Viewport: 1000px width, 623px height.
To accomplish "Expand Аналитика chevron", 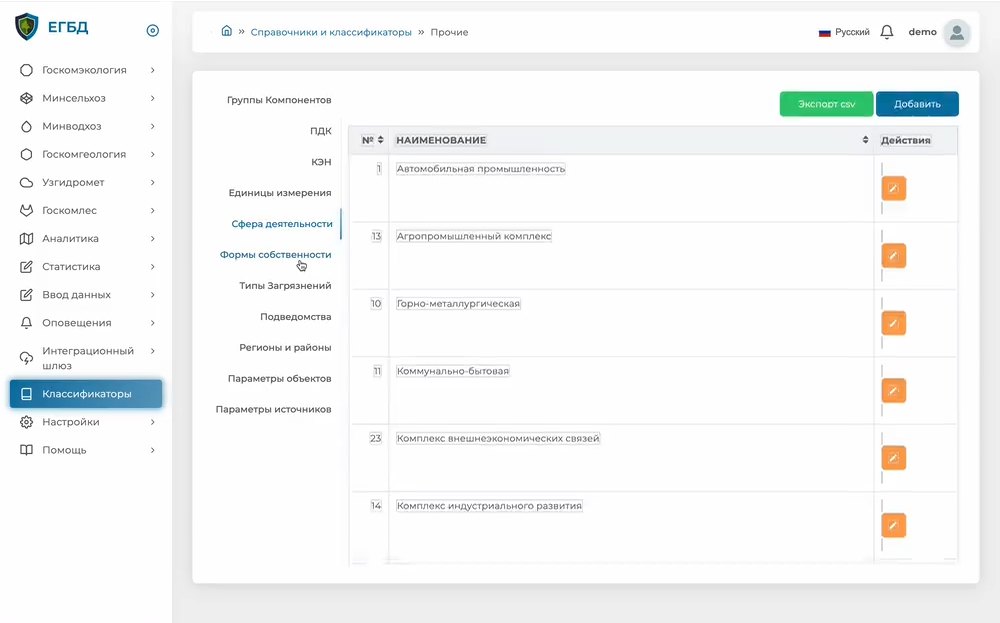I will pos(152,238).
